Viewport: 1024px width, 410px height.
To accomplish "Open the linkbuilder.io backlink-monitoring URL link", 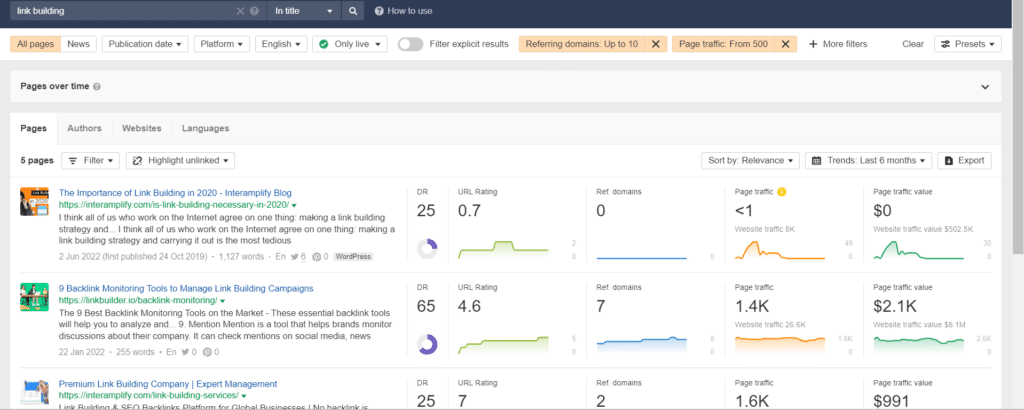I will (137, 300).
